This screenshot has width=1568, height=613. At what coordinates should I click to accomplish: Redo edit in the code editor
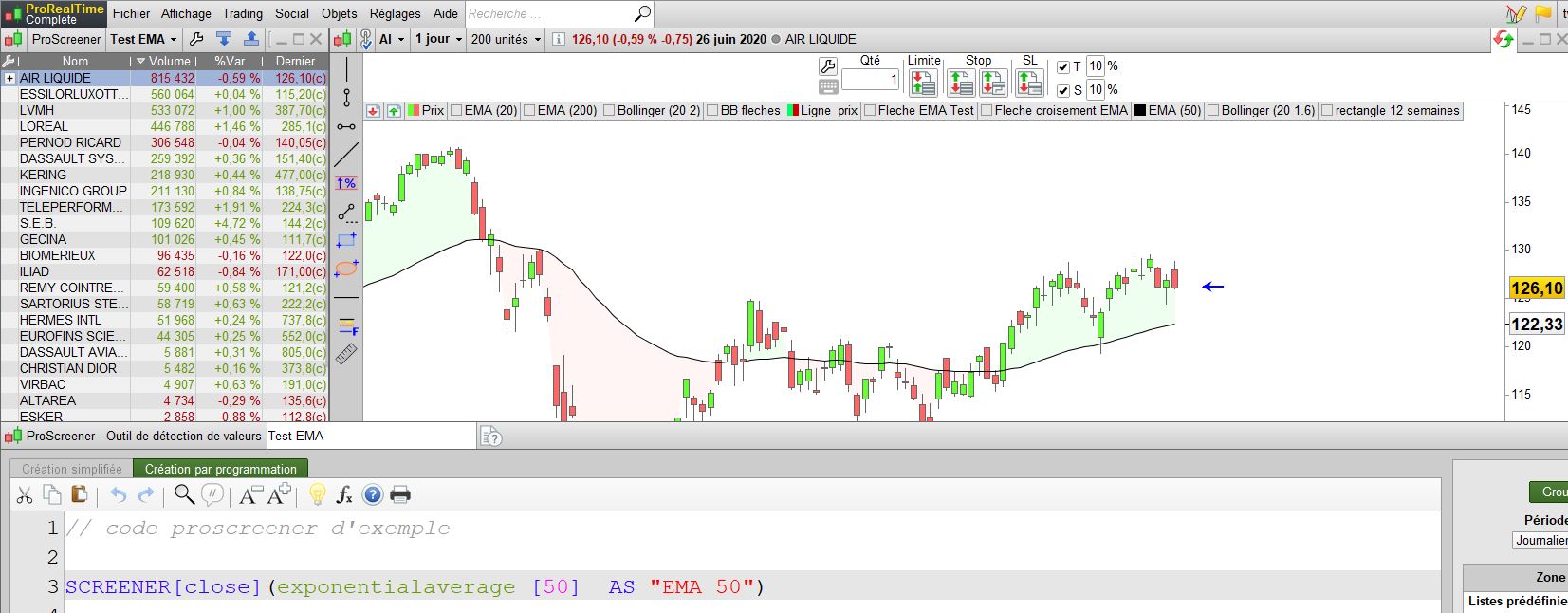146,494
